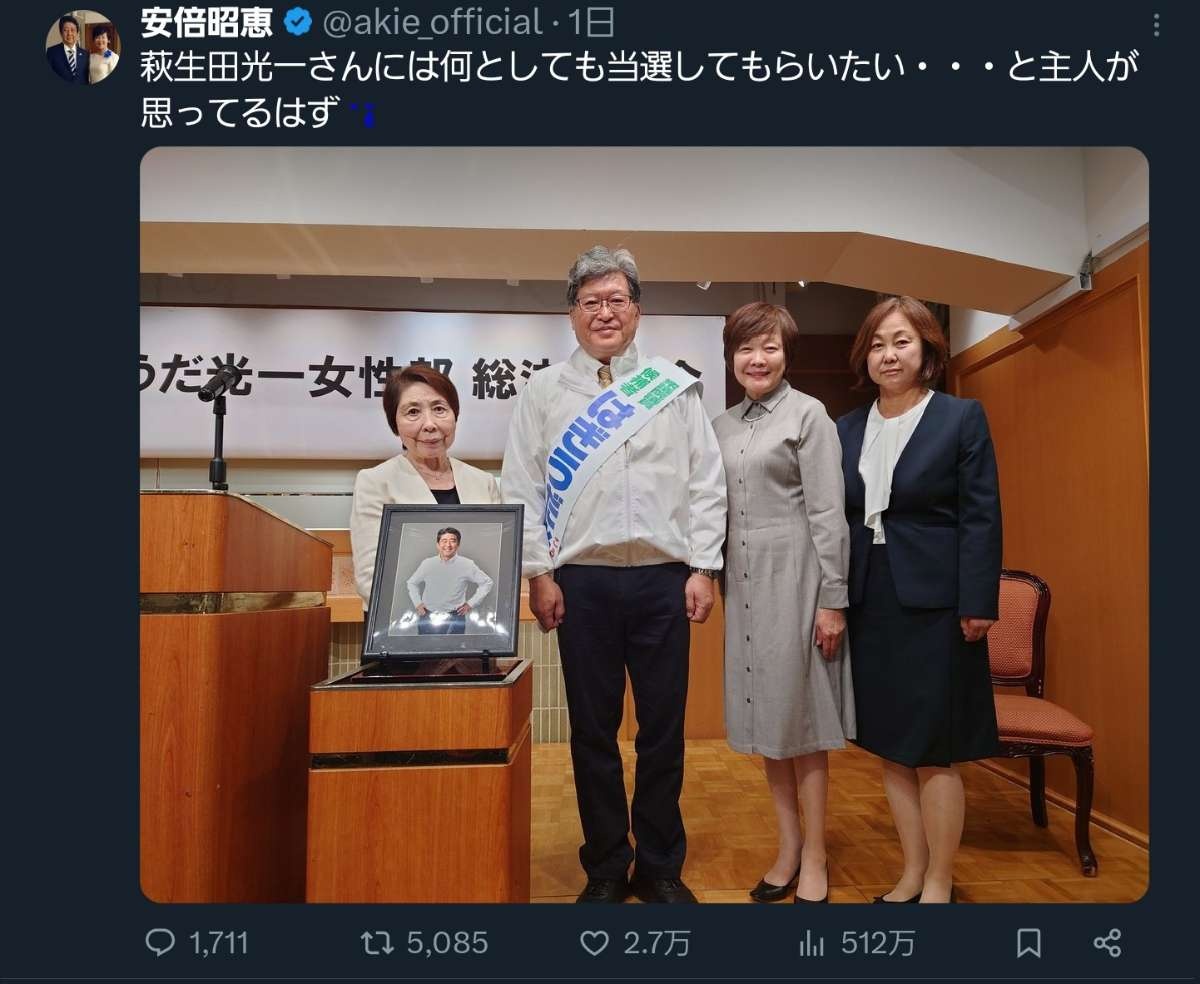Open the author's profile avatar
The image size is (1200, 984).
82,47
